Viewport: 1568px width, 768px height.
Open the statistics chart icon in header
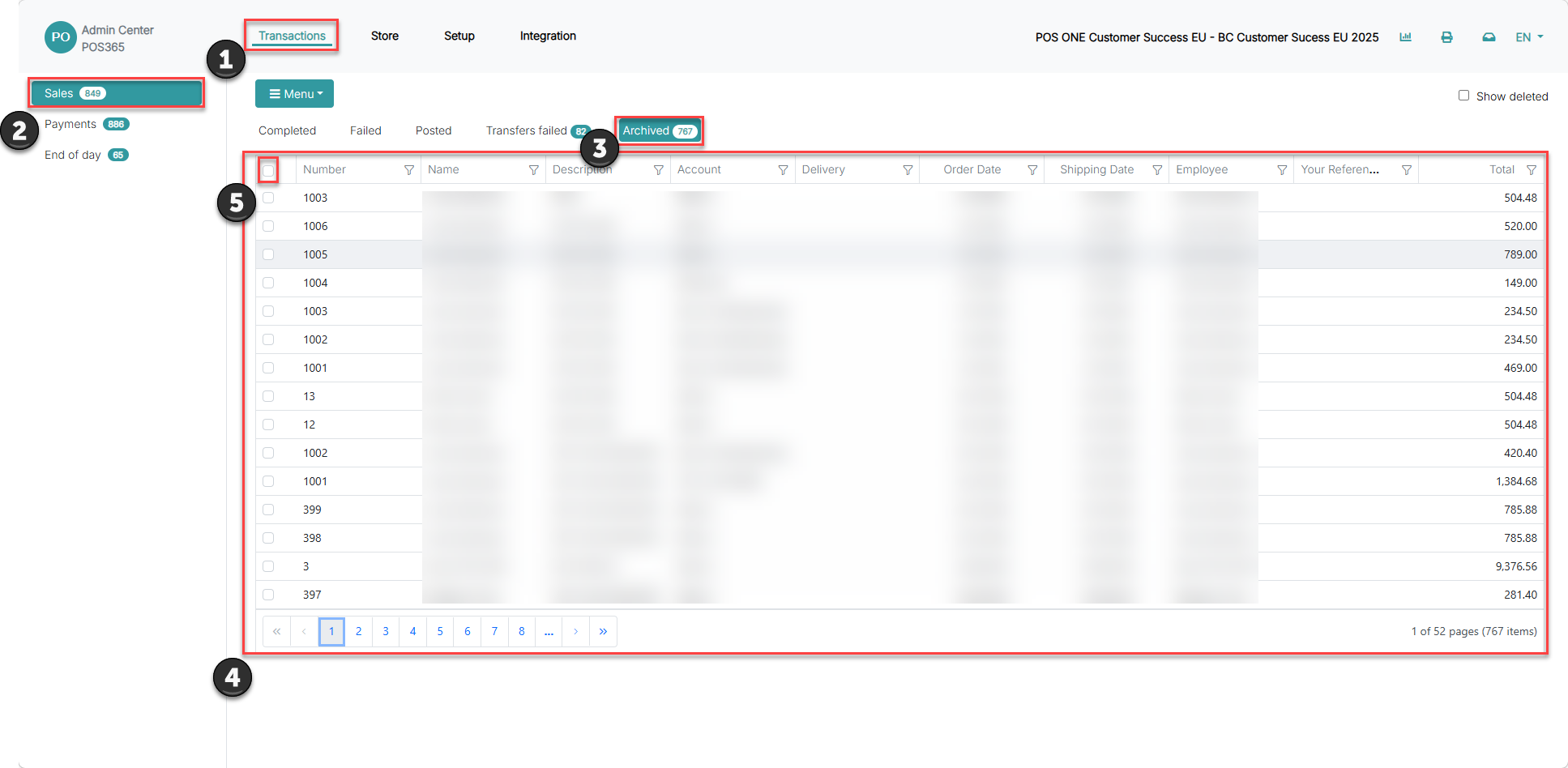[x=1405, y=37]
